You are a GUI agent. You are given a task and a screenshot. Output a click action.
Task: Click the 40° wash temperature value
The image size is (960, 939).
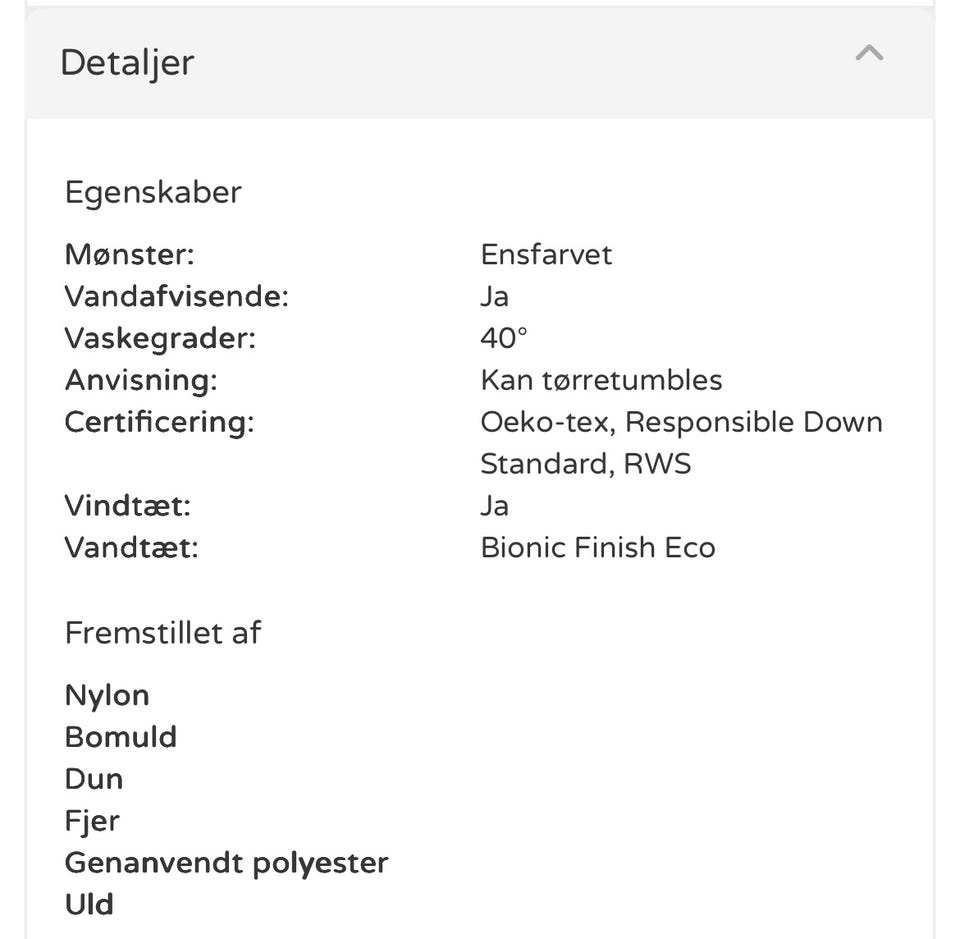pyautogui.click(x=503, y=338)
